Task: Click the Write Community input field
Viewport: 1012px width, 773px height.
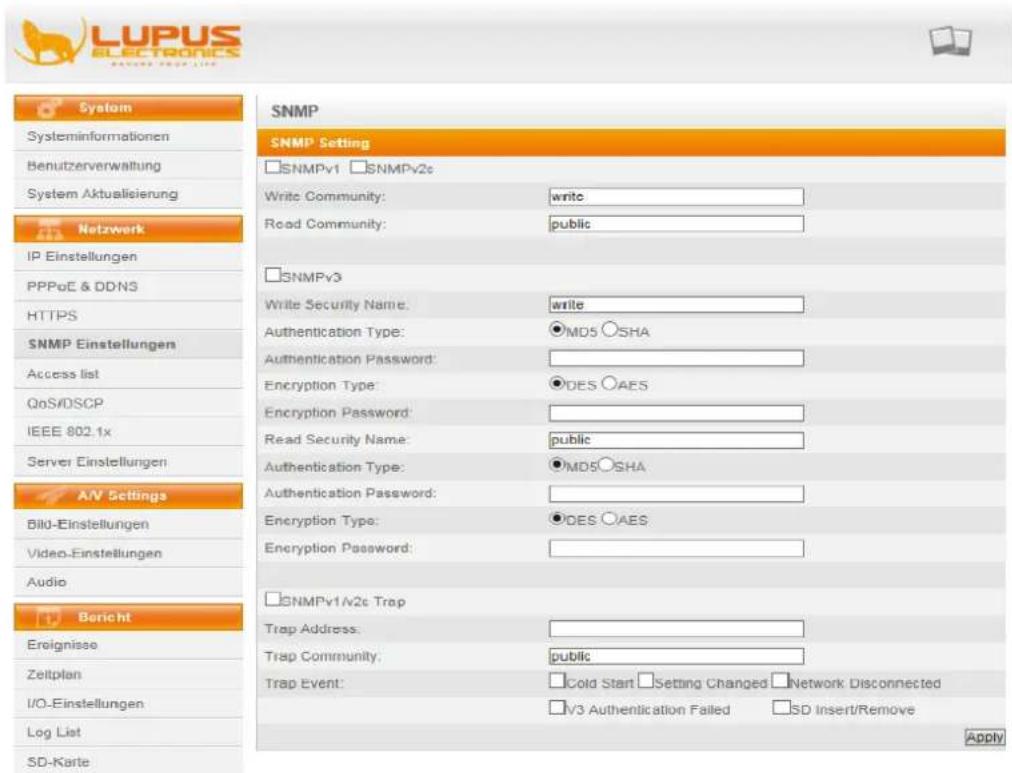Action: click(x=676, y=197)
